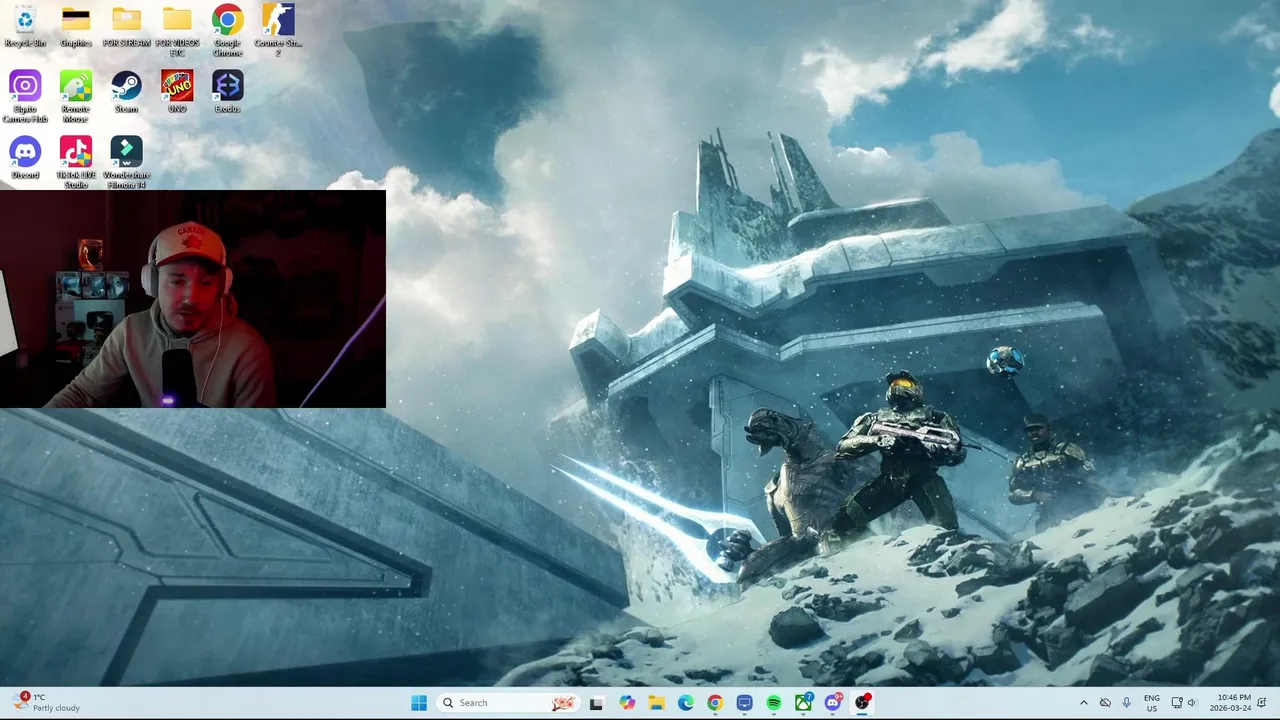Open the notification bell in the tray
Screen dimensions: 1280x720
click(x=1262, y=703)
